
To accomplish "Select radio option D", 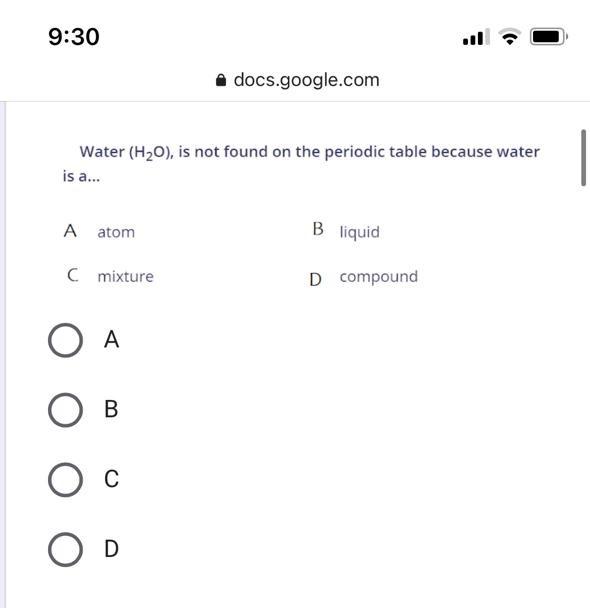I will pos(65,549).
